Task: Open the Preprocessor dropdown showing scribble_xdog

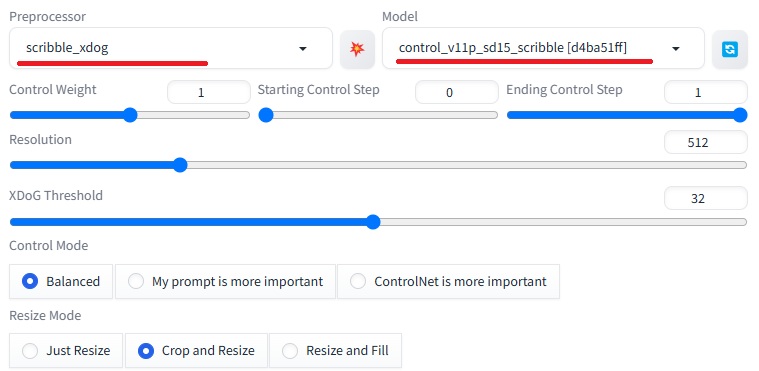Action: coord(170,48)
